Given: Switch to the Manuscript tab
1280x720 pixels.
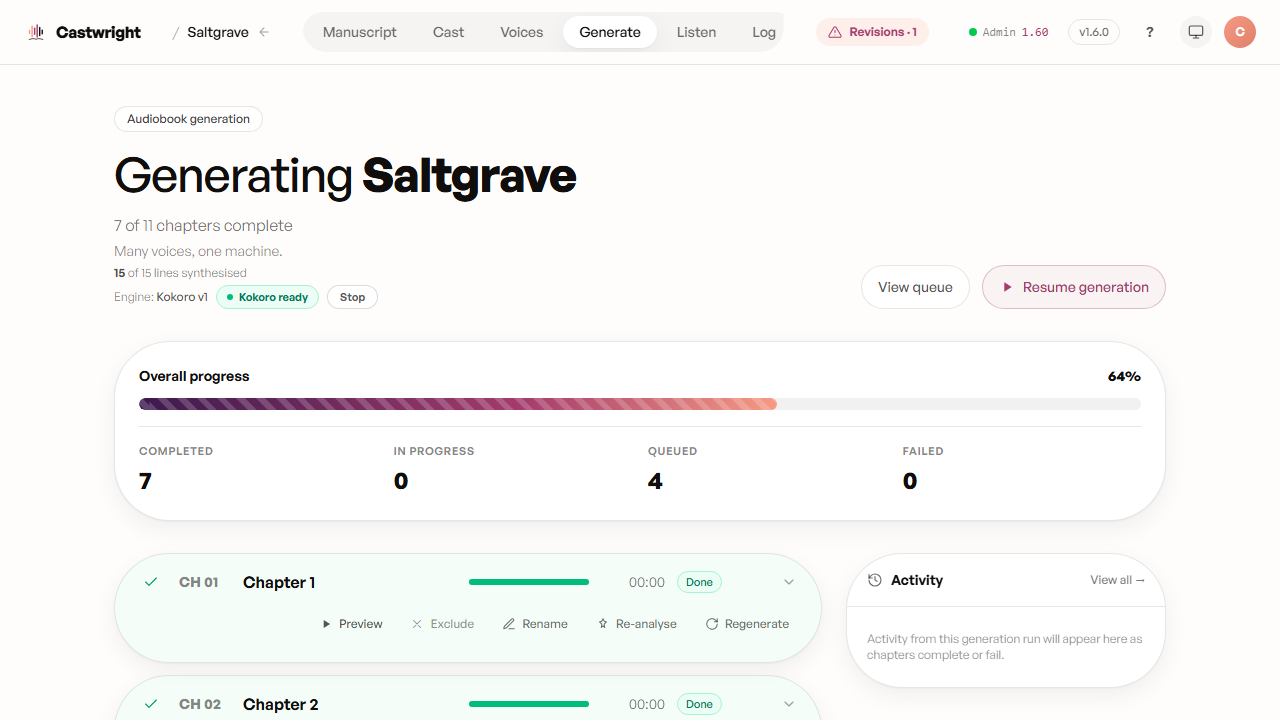Looking at the screenshot, I should coord(360,32).
